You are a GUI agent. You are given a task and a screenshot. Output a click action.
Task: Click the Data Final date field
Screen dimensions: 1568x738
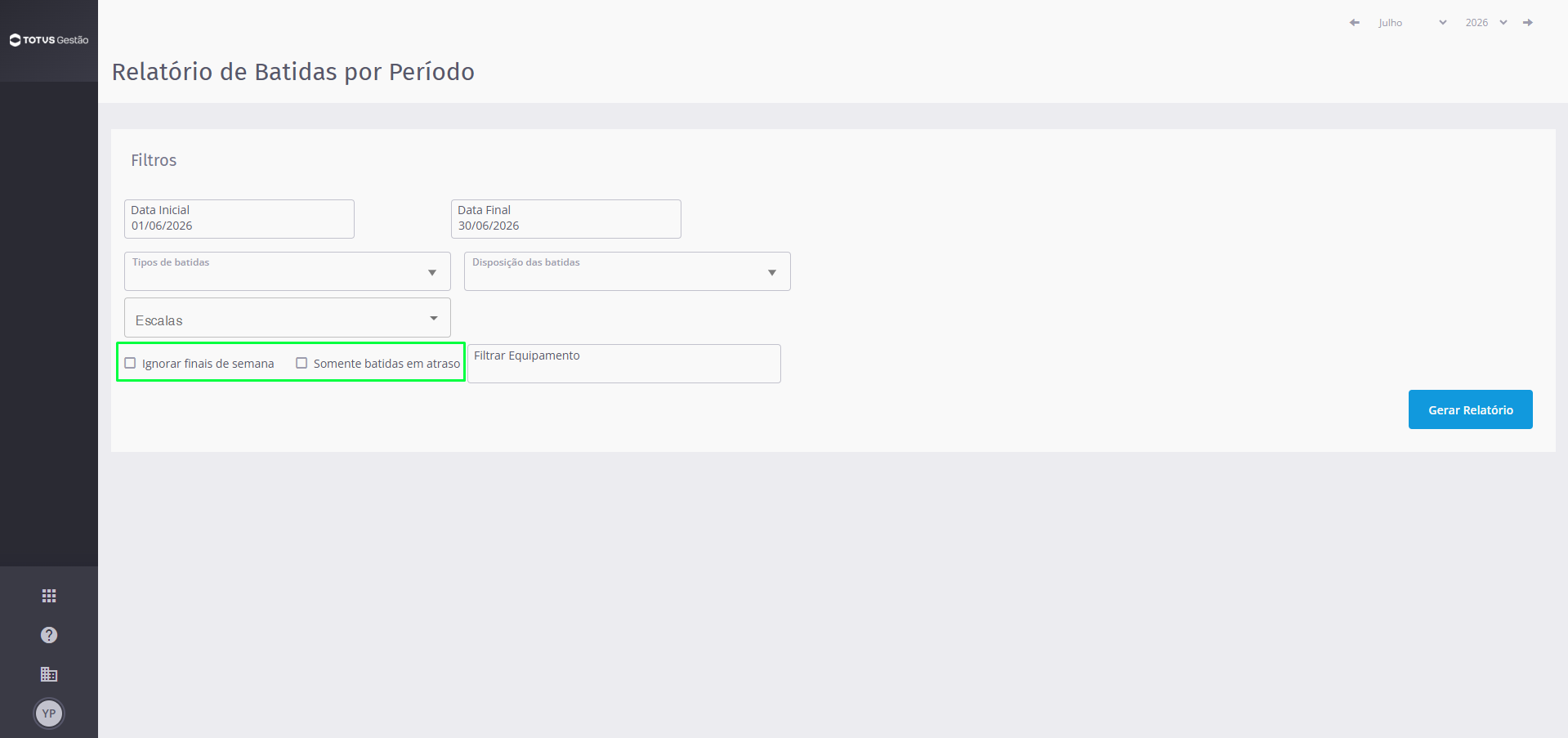[566, 219]
